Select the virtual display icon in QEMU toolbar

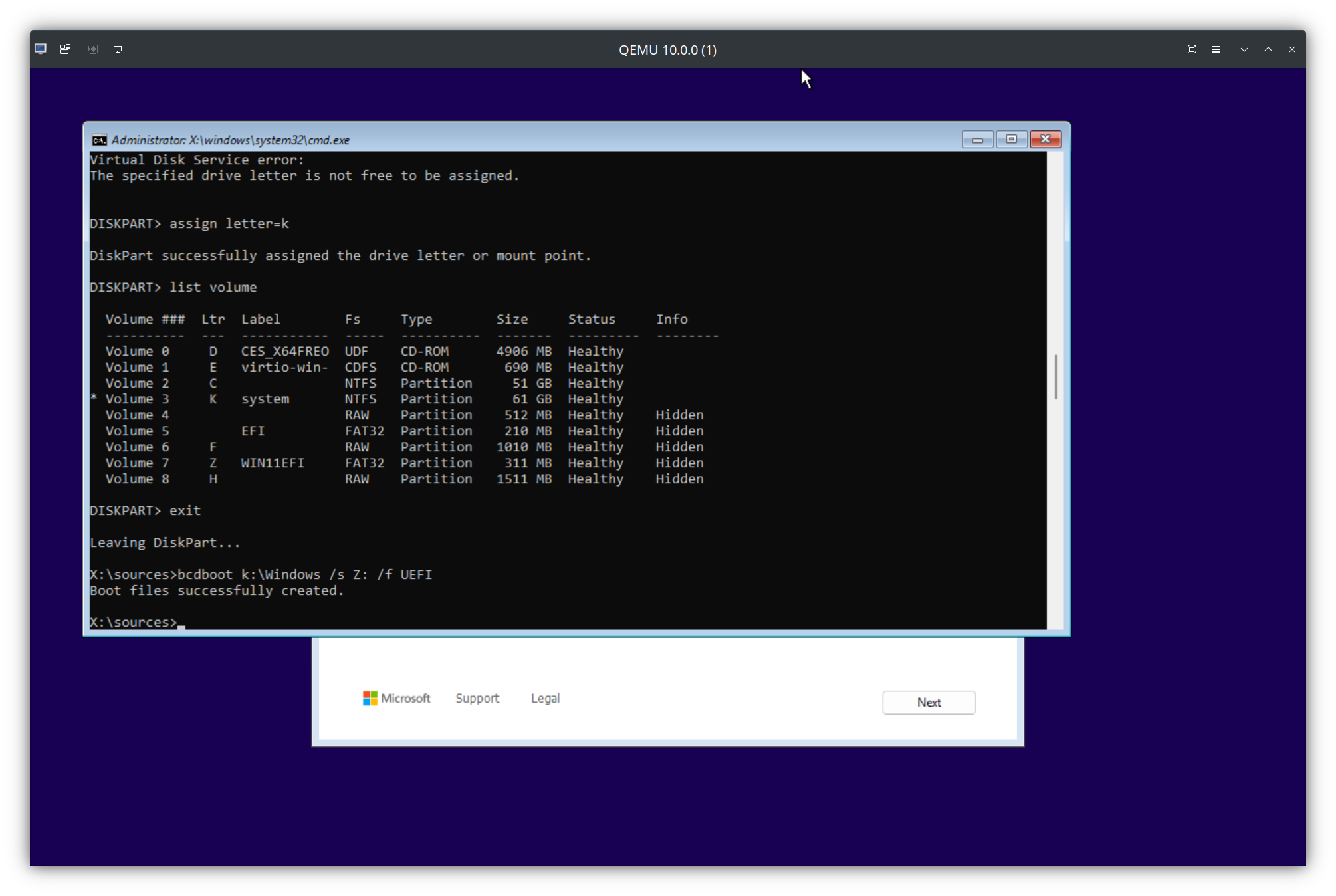pos(40,49)
